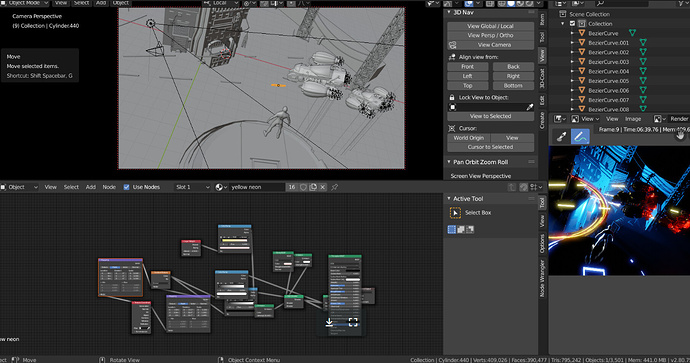Image resolution: width=690 pixels, height=363 pixels.
Task: Open the Node menu in node editor
Action: tap(109, 187)
